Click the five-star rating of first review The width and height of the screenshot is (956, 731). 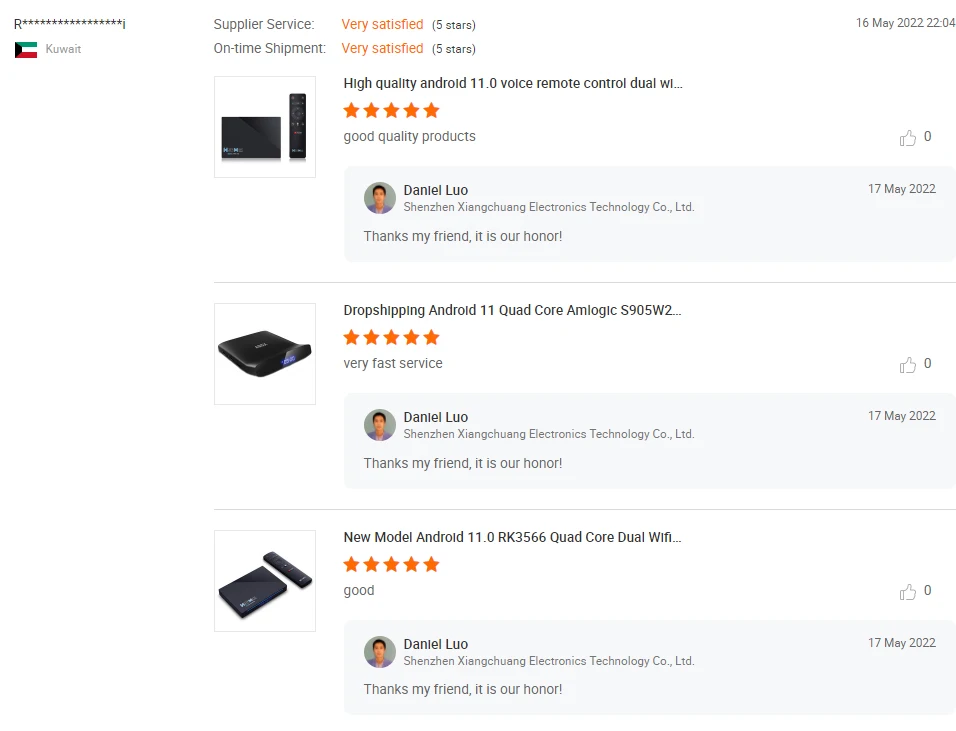pyautogui.click(x=391, y=110)
